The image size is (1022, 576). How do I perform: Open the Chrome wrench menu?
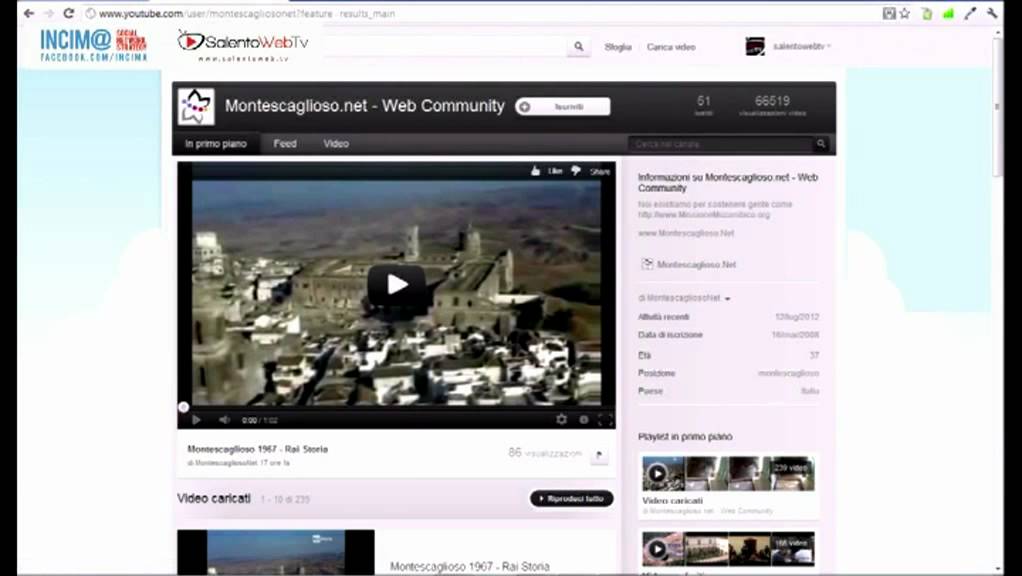pos(992,13)
